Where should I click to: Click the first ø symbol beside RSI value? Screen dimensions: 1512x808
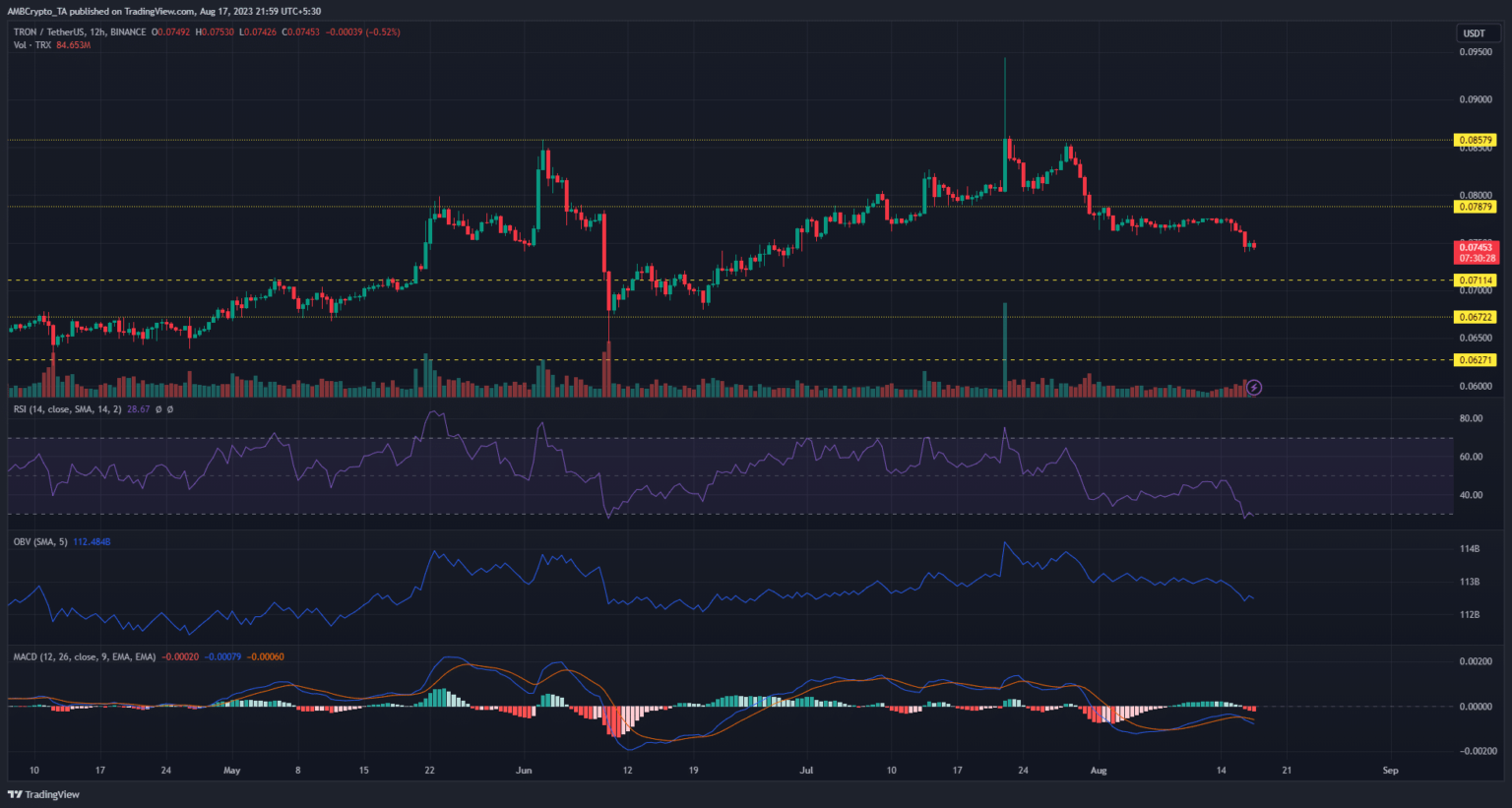[158, 409]
